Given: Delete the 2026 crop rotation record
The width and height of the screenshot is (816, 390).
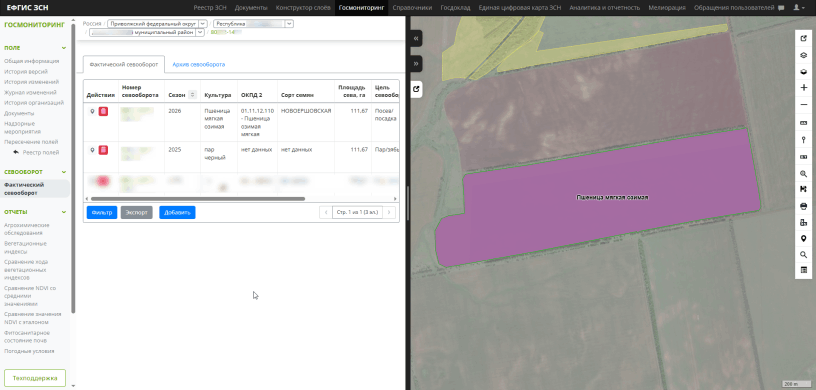Looking at the screenshot, I should (103, 111).
